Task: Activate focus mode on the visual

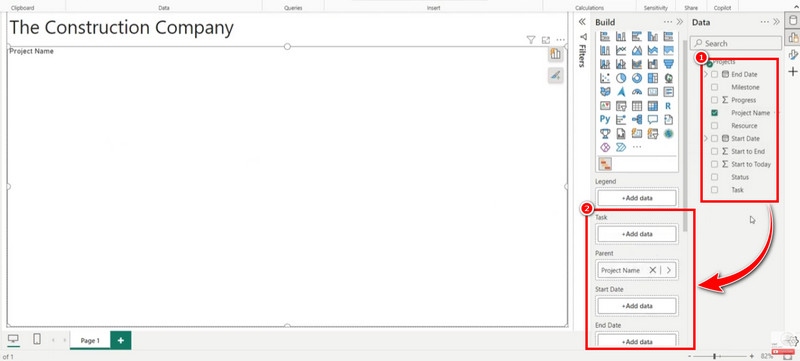Action: (x=546, y=39)
